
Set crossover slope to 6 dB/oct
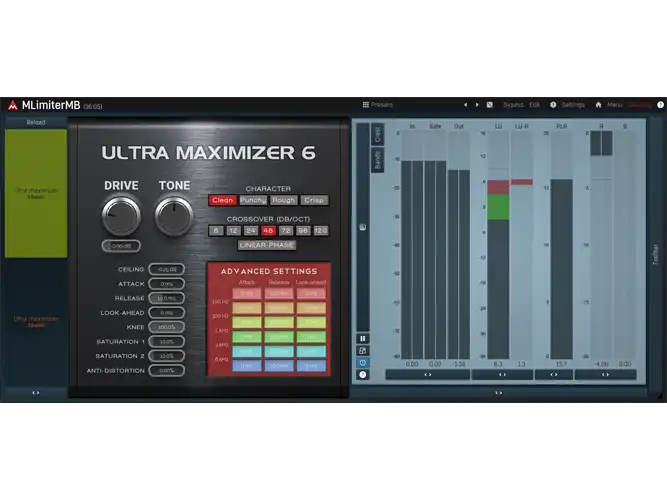coord(216,231)
